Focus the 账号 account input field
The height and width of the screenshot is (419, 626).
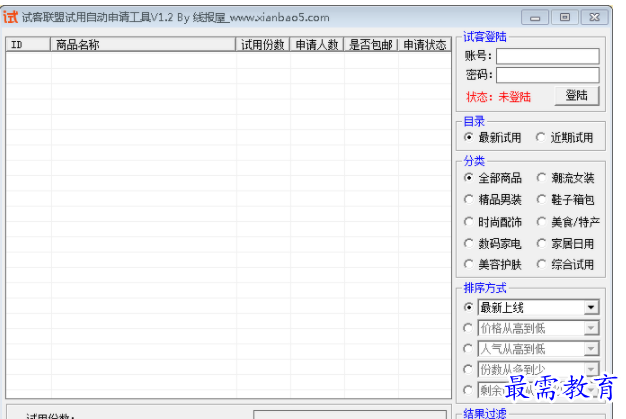click(547, 56)
